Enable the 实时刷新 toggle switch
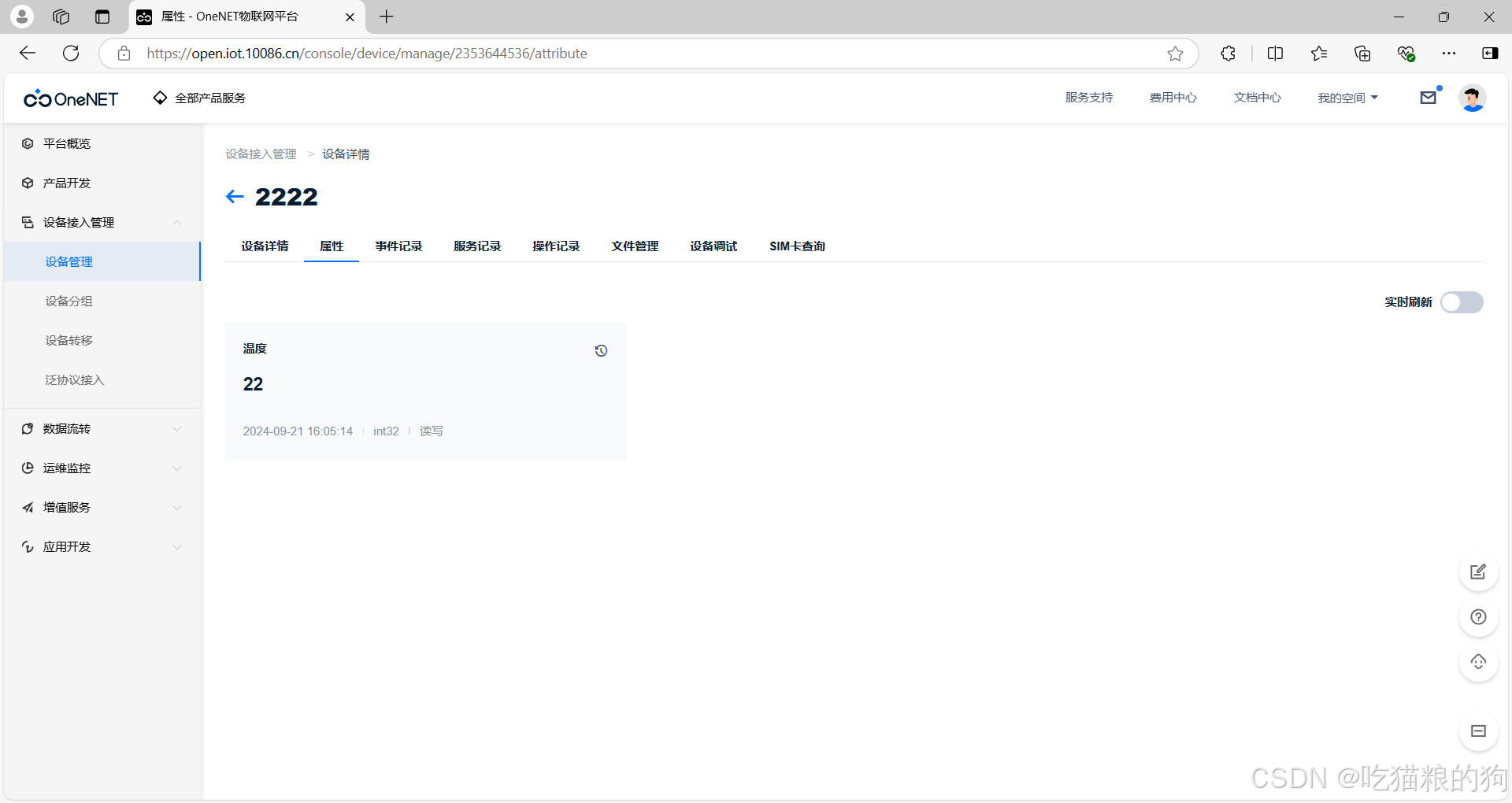 click(x=1462, y=302)
